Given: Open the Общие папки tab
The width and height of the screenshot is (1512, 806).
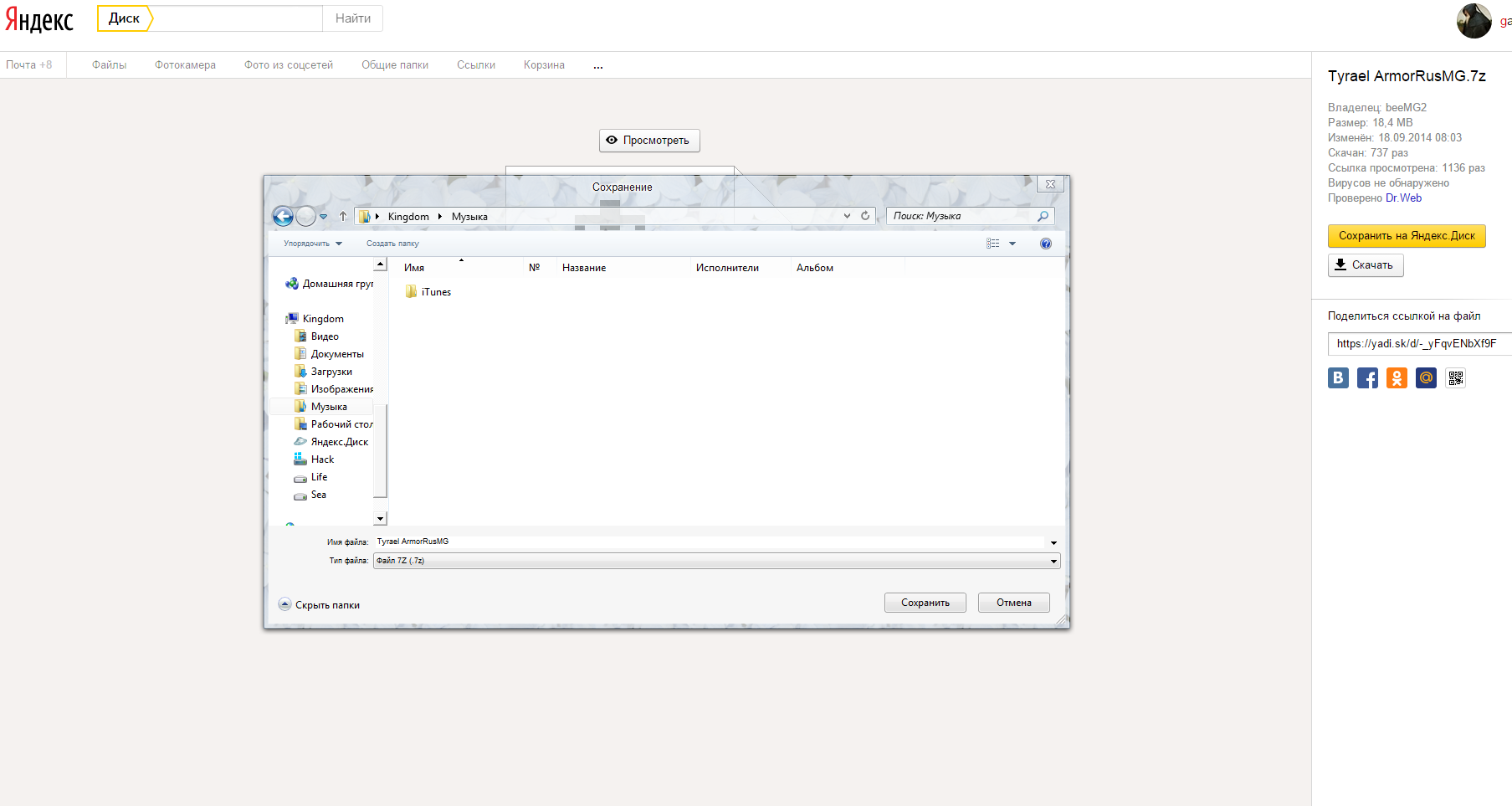Looking at the screenshot, I should 395,65.
